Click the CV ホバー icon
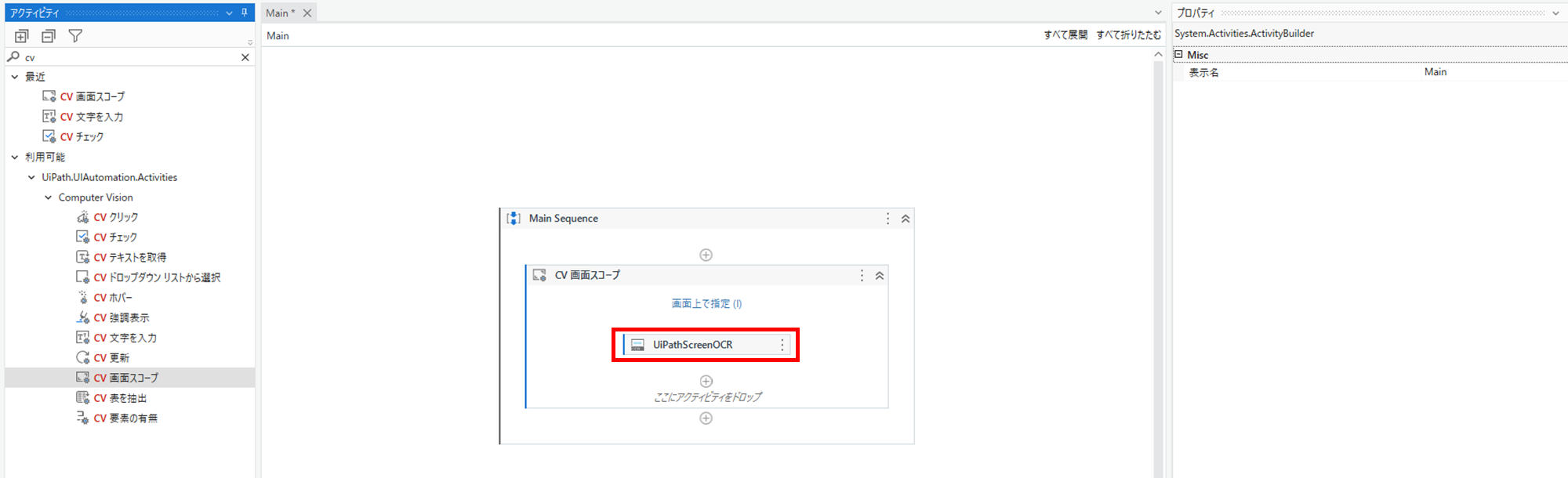Viewport: 1568px width, 478px height. (82, 297)
